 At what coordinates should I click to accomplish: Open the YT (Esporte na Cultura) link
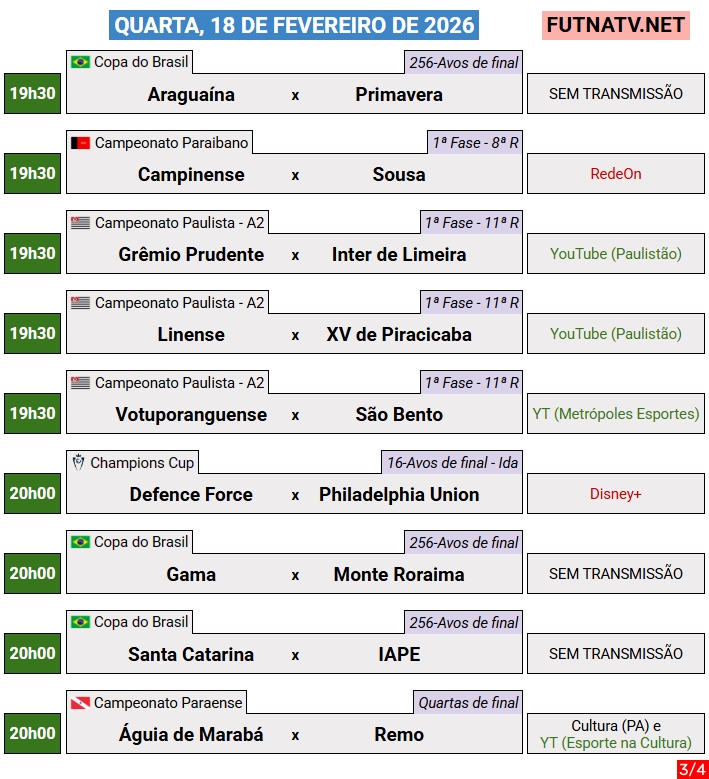pyautogui.click(x=616, y=743)
